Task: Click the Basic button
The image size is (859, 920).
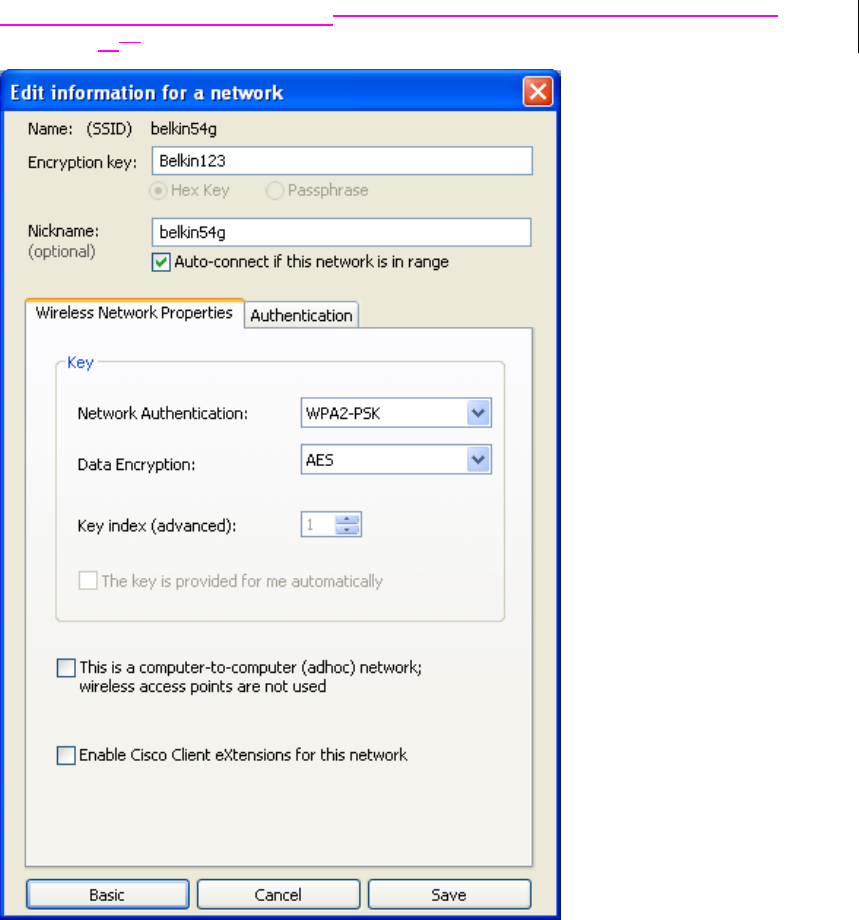Action: pyautogui.click(x=107, y=894)
